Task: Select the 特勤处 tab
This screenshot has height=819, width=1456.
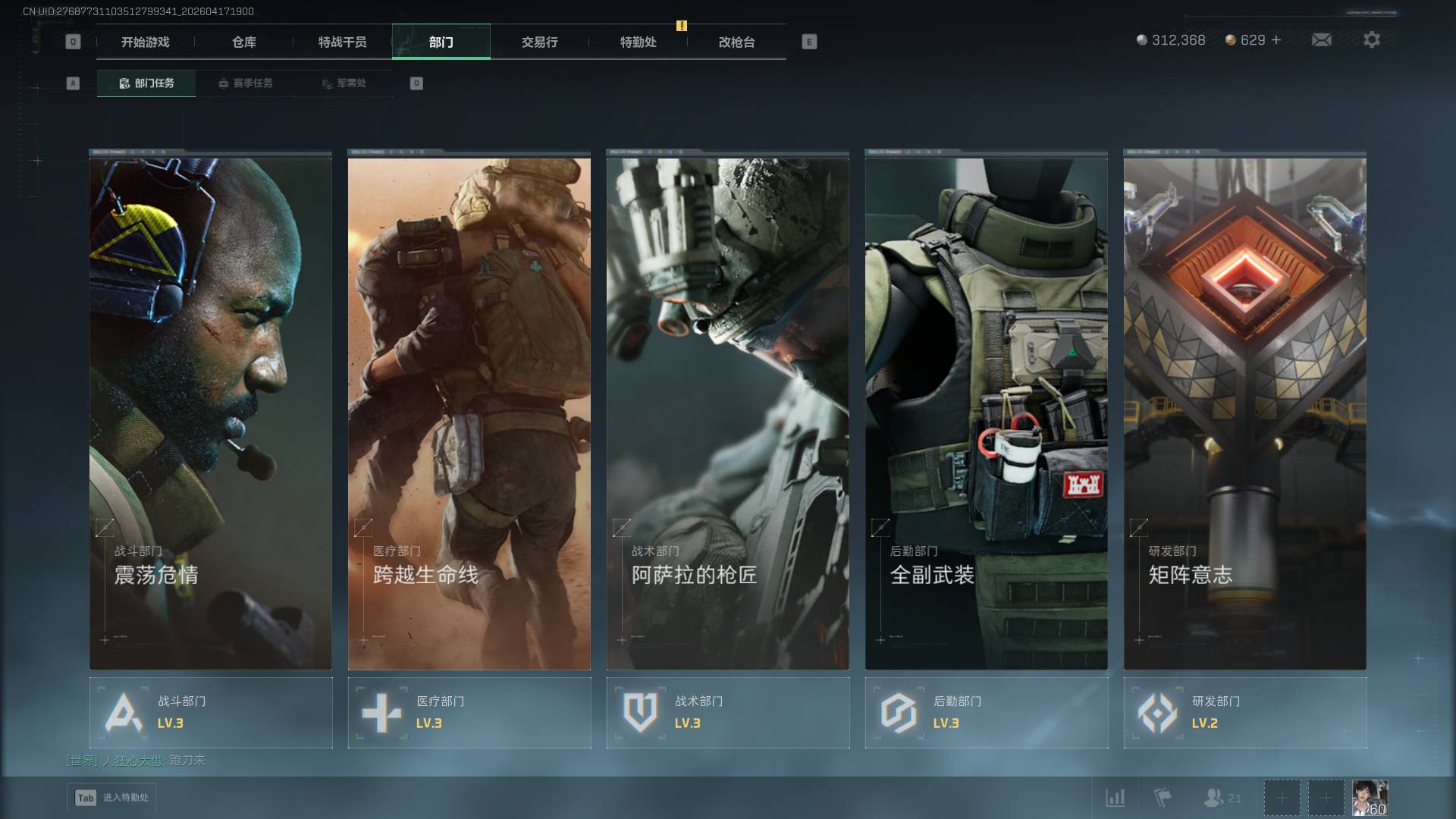Action: [x=638, y=42]
